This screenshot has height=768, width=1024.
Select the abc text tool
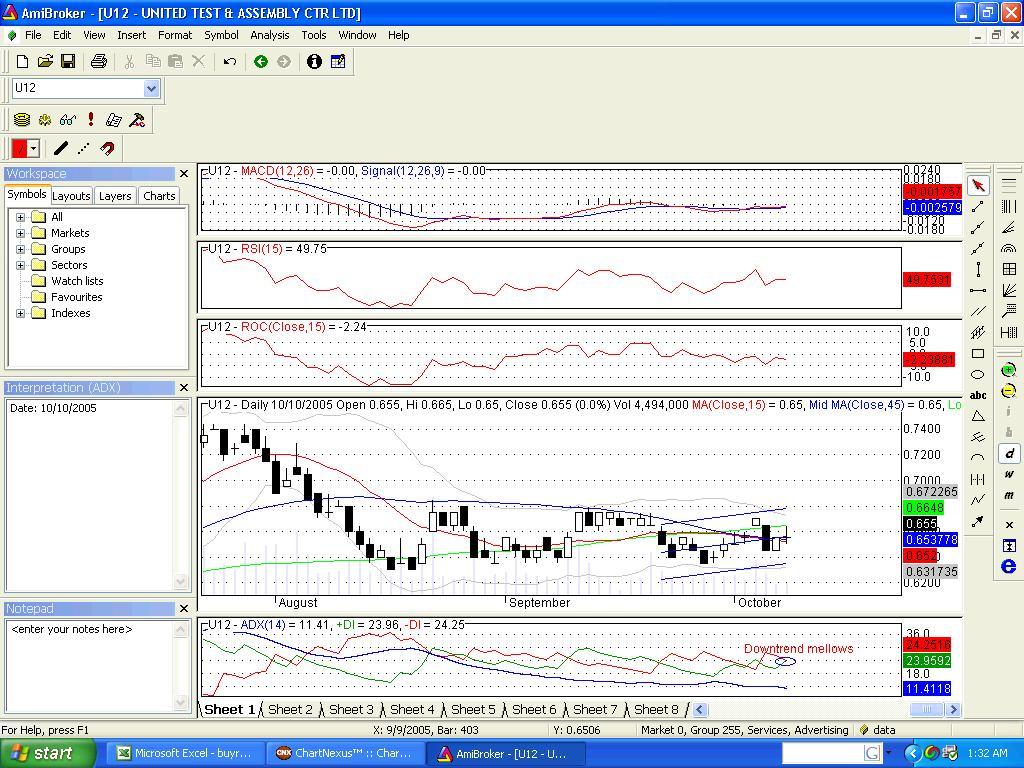[x=978, y=395]
